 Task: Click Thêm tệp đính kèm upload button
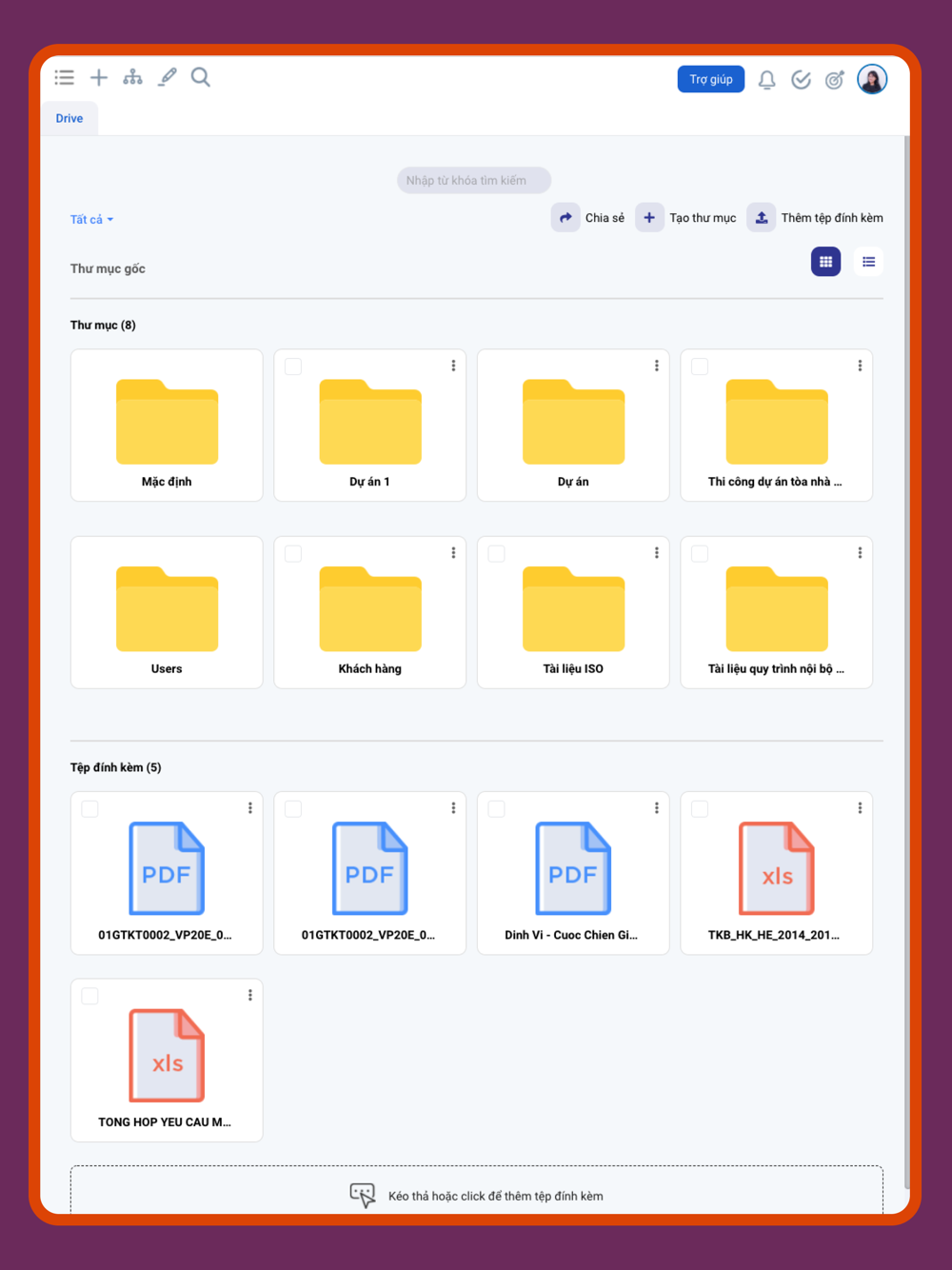tap(816, 218)
